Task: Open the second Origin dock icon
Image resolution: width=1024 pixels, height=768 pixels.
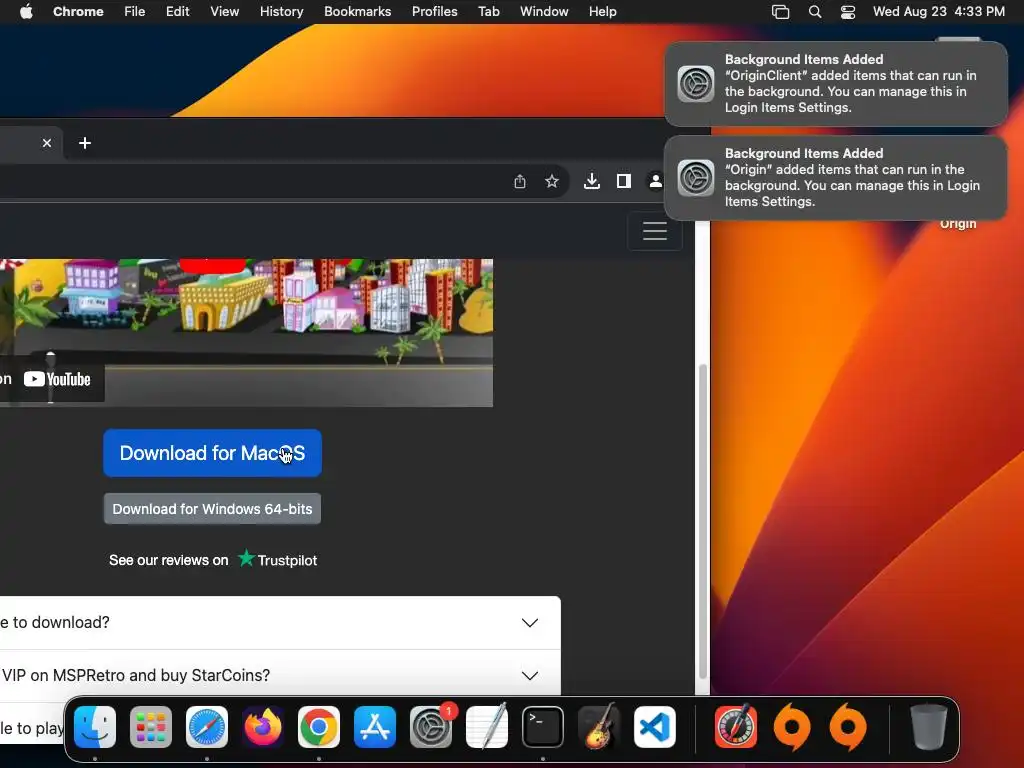Action: (x=848, y=727)
